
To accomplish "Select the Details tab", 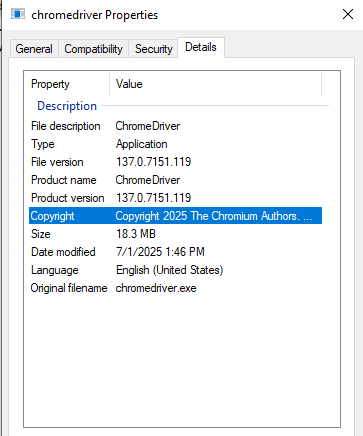I will click(201, 47).
